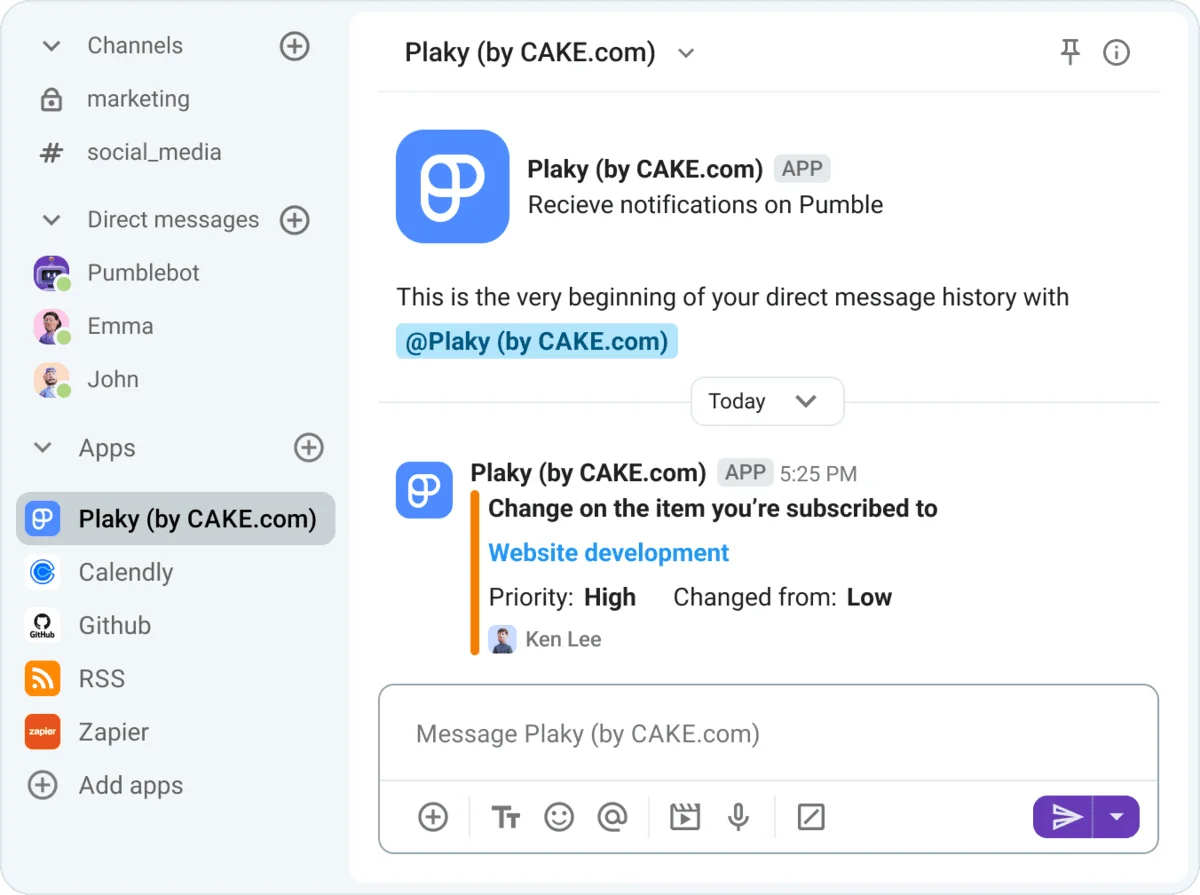This screenshot has height=895, width=1200.
Task: Open the attachment plus icon in composer
Action: pyautogui.click(x=433, y=817)
